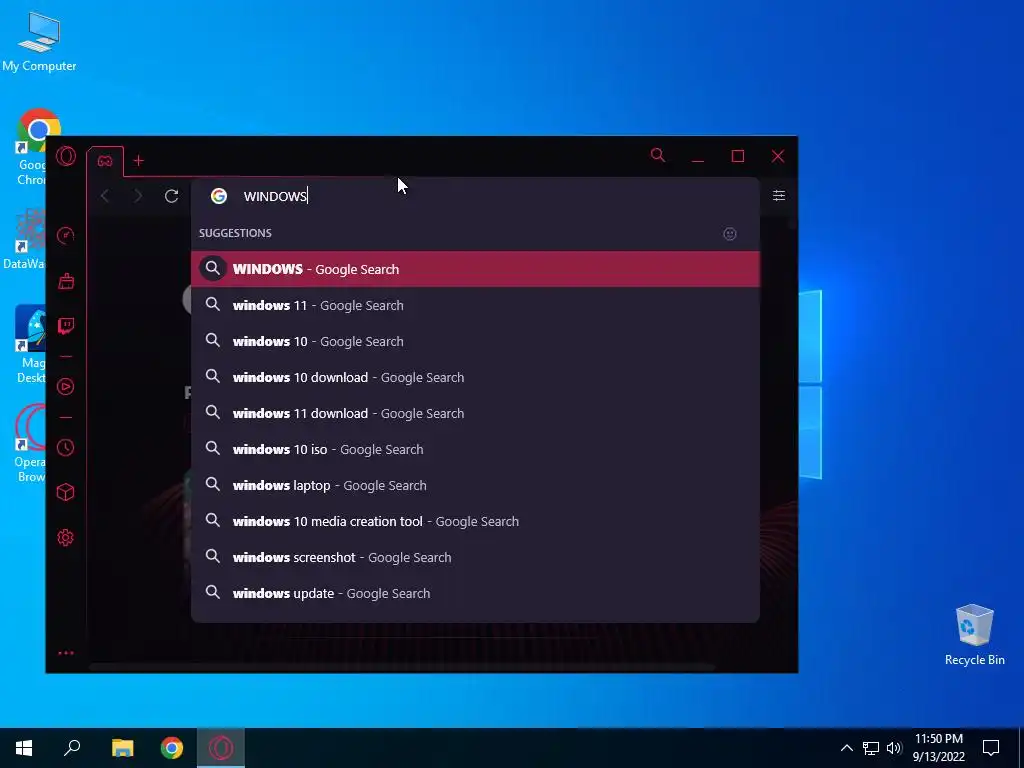The image size is (1024, 768).
Task: Select the Google Chrome desktop shortcut
Action: click(33, 148)
